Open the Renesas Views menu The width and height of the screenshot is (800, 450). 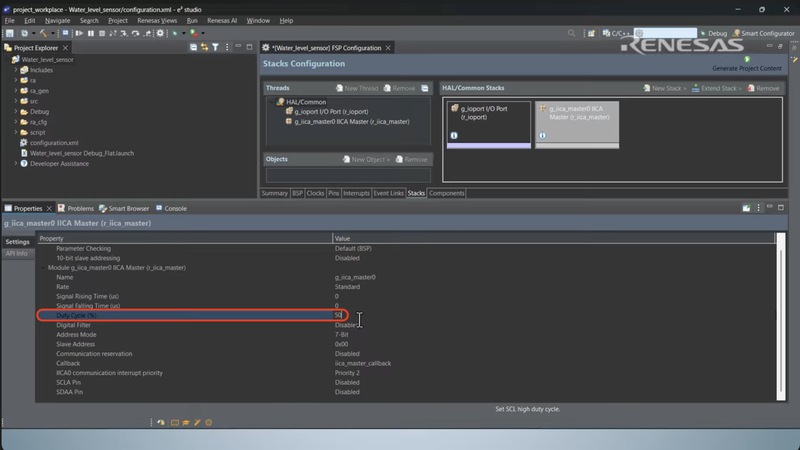click(157, 20)
